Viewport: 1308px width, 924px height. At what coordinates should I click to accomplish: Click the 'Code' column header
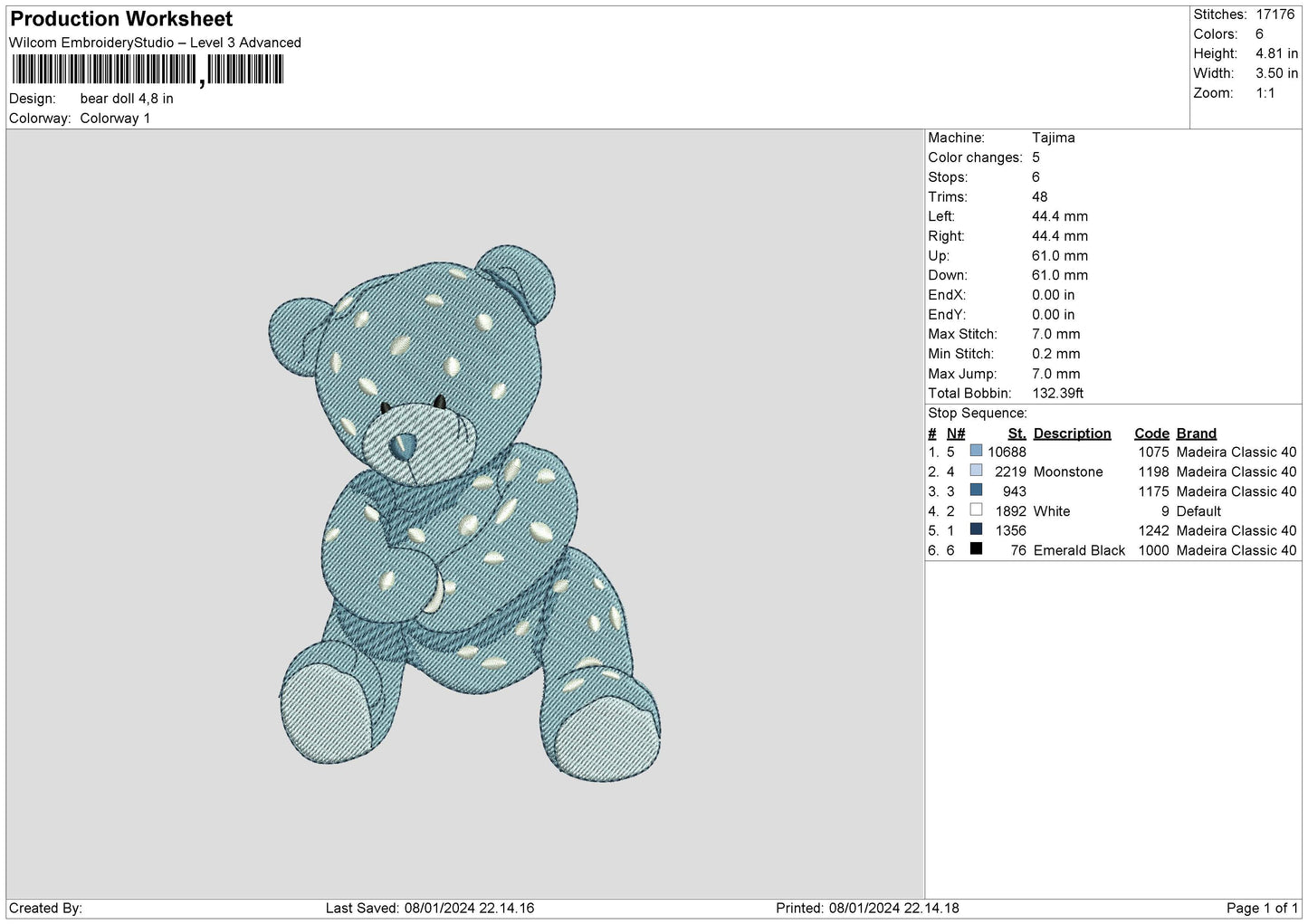click(1152, 433)
